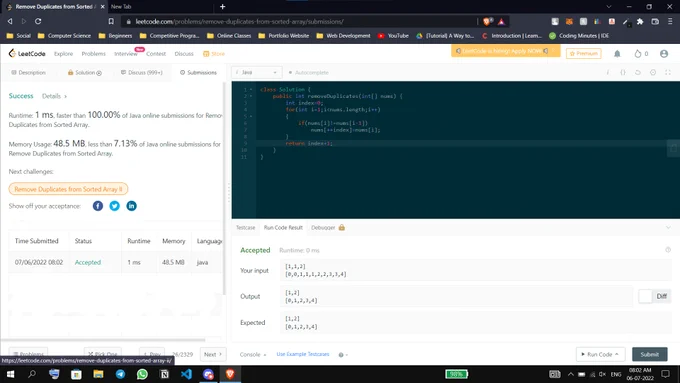The height and width of the screenshot is (383, 680).
Task: Click LeetCode is hiring banner
Action: tap(506, 51)
